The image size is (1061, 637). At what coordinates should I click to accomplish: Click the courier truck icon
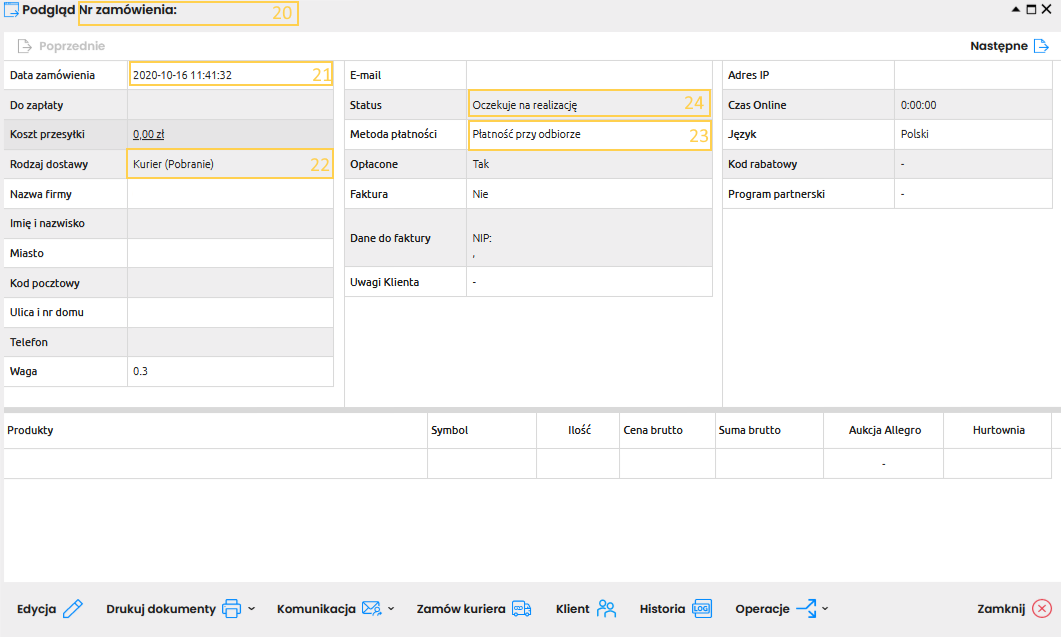click(x=521, y=609)
